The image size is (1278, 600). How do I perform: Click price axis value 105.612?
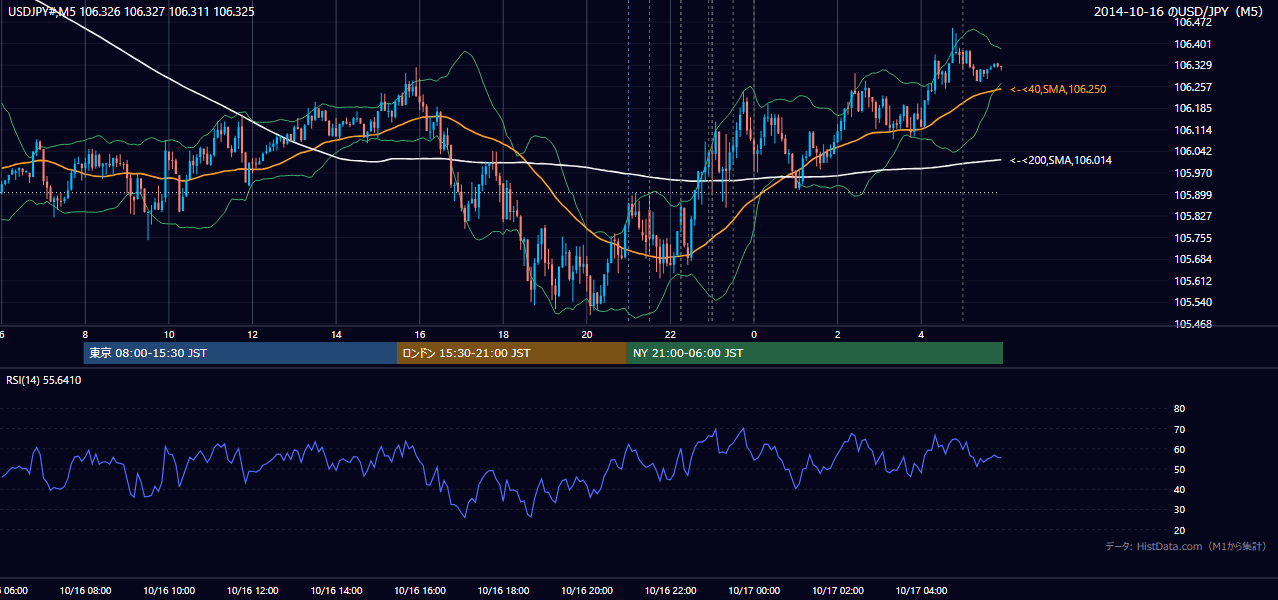click(x=1193, y=281)
